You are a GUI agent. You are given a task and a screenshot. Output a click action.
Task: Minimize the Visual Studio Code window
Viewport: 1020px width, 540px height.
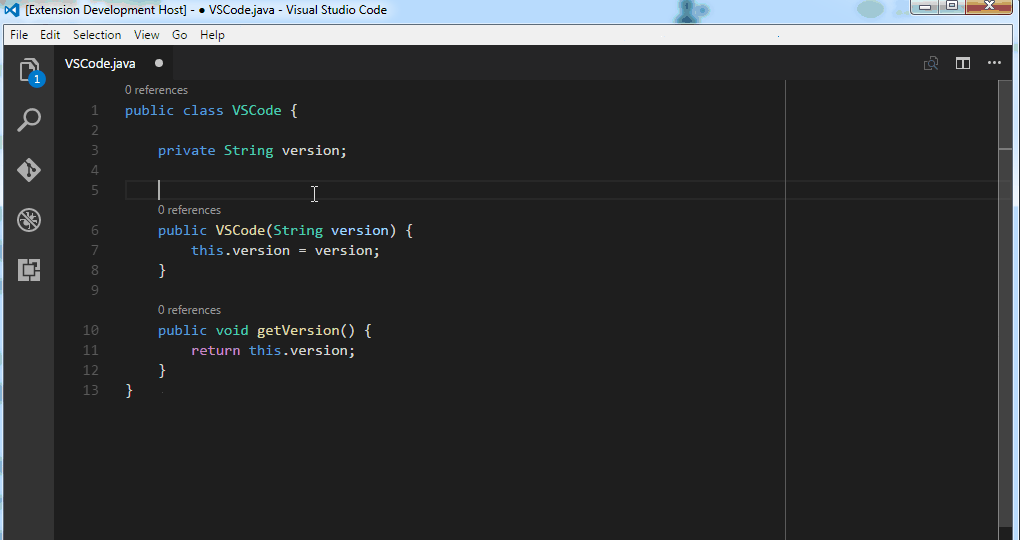coord(925,7)
